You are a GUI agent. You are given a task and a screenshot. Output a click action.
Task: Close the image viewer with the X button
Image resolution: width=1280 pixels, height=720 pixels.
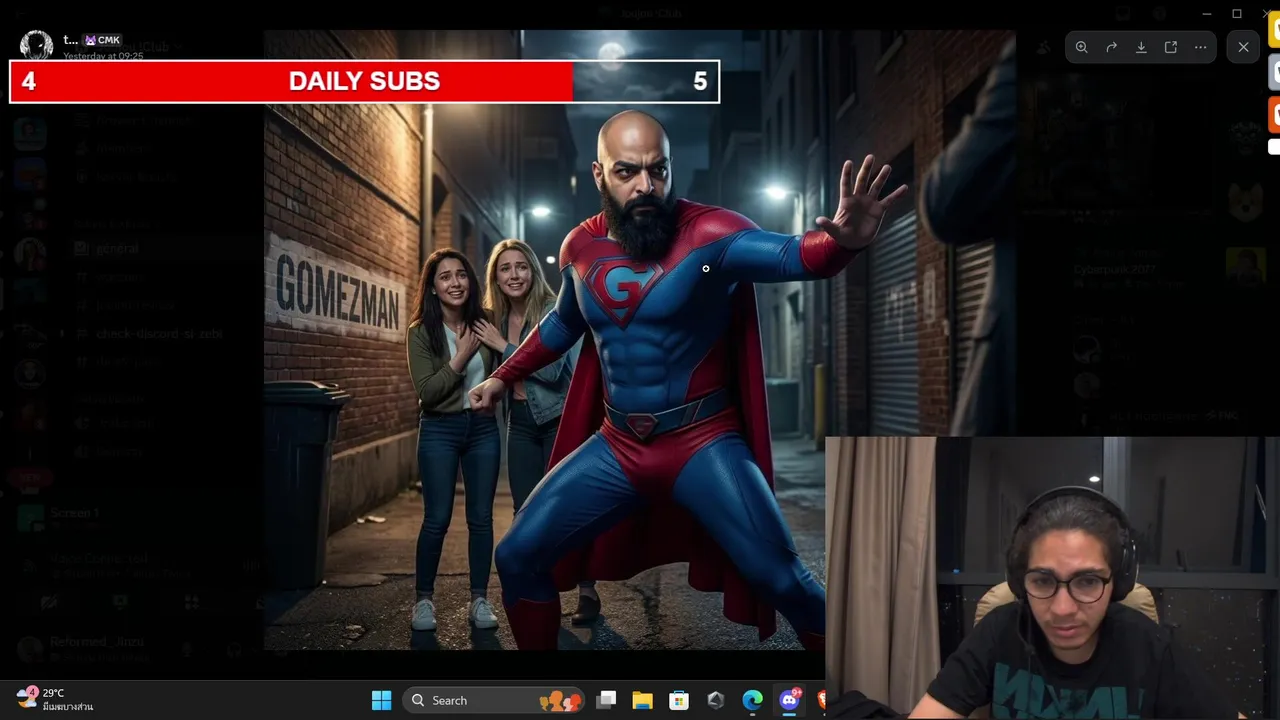click(x=1243, y=47)
